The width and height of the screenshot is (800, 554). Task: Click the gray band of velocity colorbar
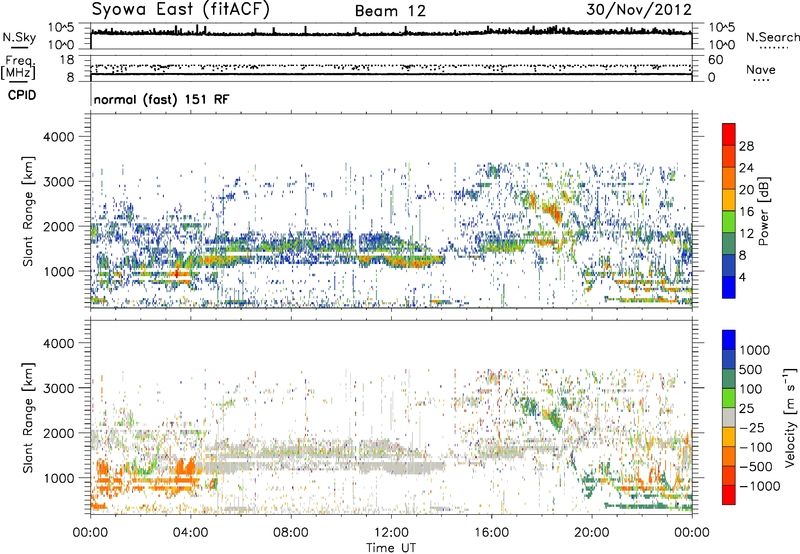[729, 418]
